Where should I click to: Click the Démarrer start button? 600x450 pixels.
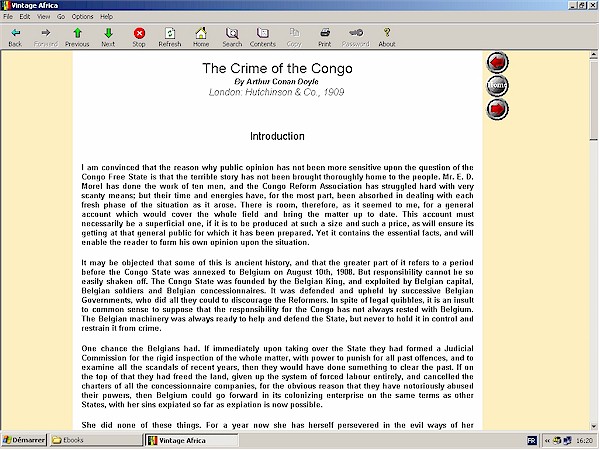(24, 440)
